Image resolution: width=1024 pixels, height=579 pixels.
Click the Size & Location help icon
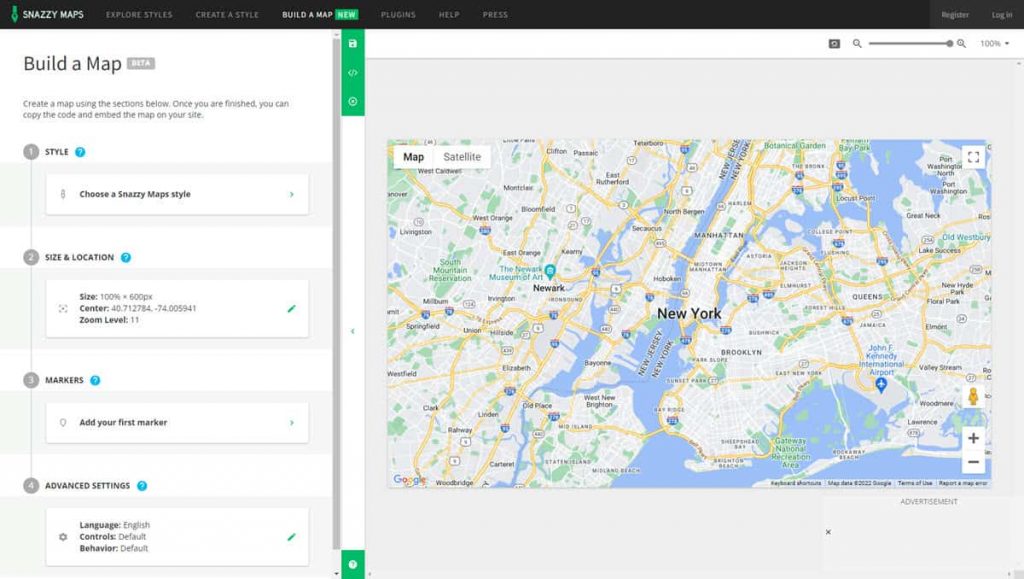coord(125,257)
